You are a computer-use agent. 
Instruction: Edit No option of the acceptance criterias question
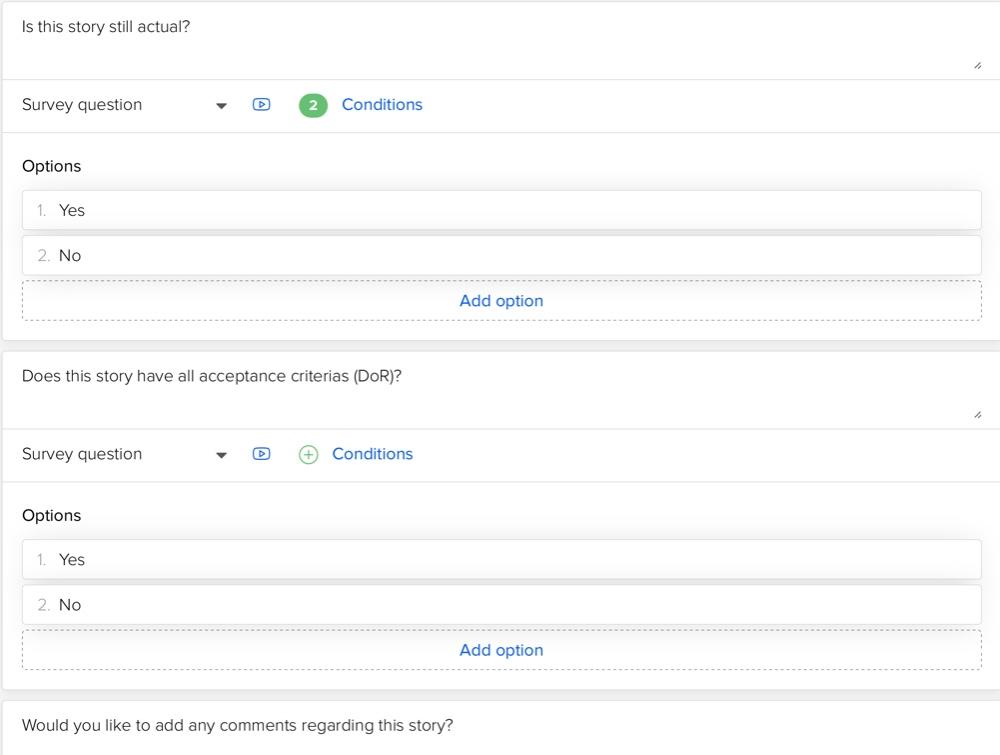[x=502, y=605]
